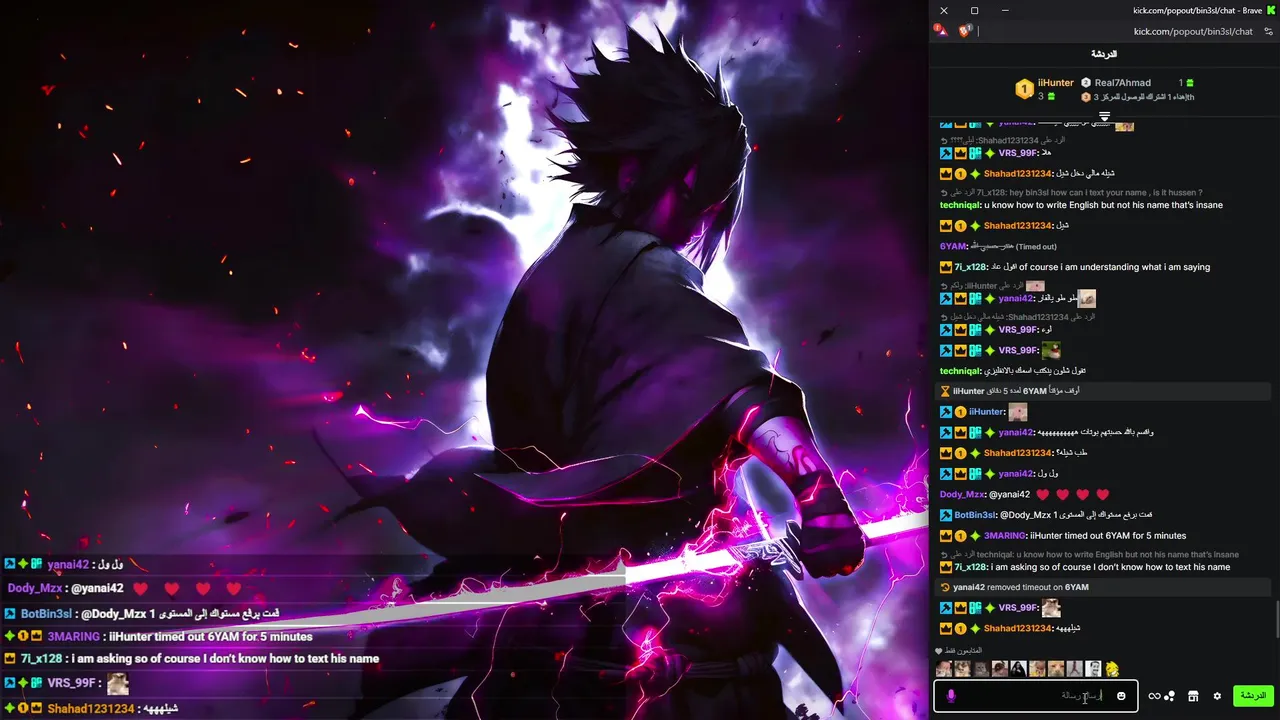Screen dimensions: 1280x720
Task: Click the cat emote in last VRS_99F message
Action: pos(1051,607)
